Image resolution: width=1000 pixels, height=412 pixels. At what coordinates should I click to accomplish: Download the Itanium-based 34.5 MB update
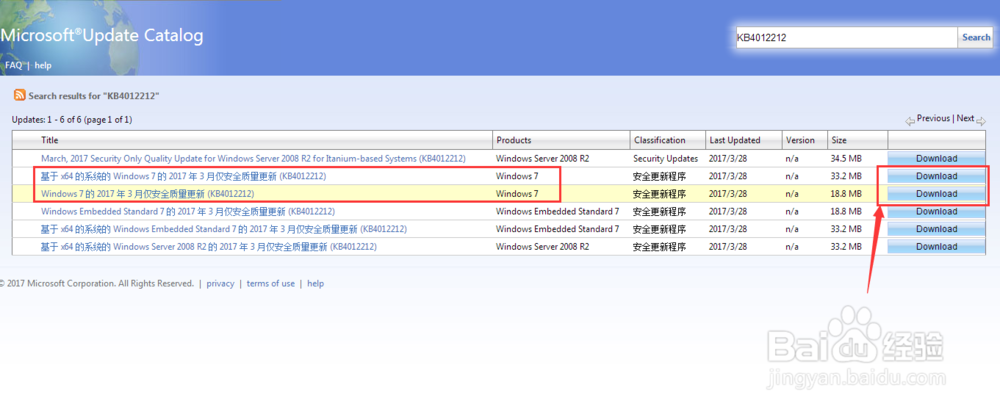tap(936, 158)
